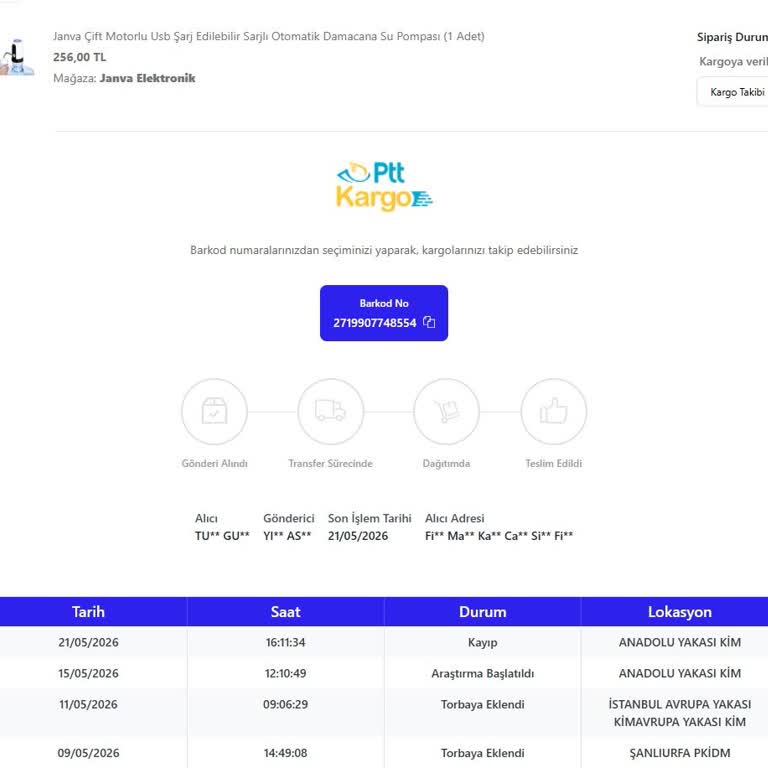Click the Teslim Edildi step label
This screenshot has width=768, height=768.
[553, 463]
